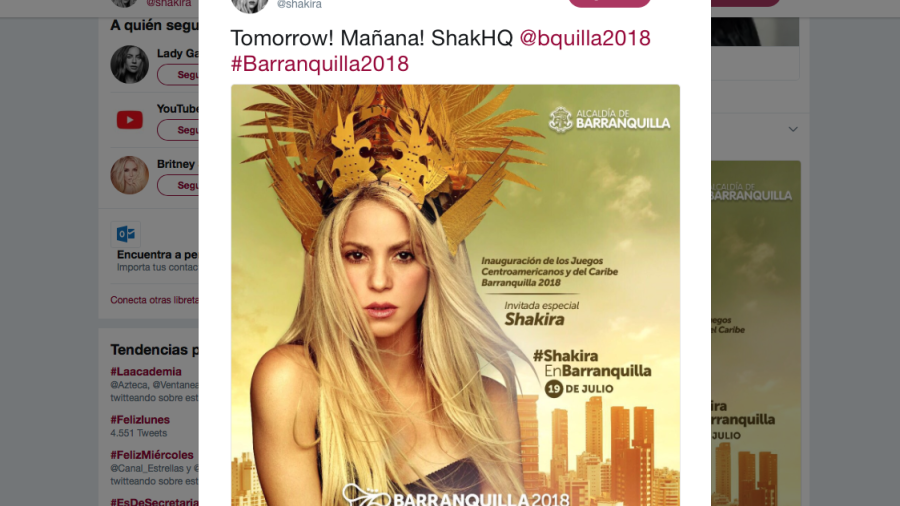Expand the chevron dropdown on right tweet
Viewport: 900px width, 506px height.
(793, 129)
